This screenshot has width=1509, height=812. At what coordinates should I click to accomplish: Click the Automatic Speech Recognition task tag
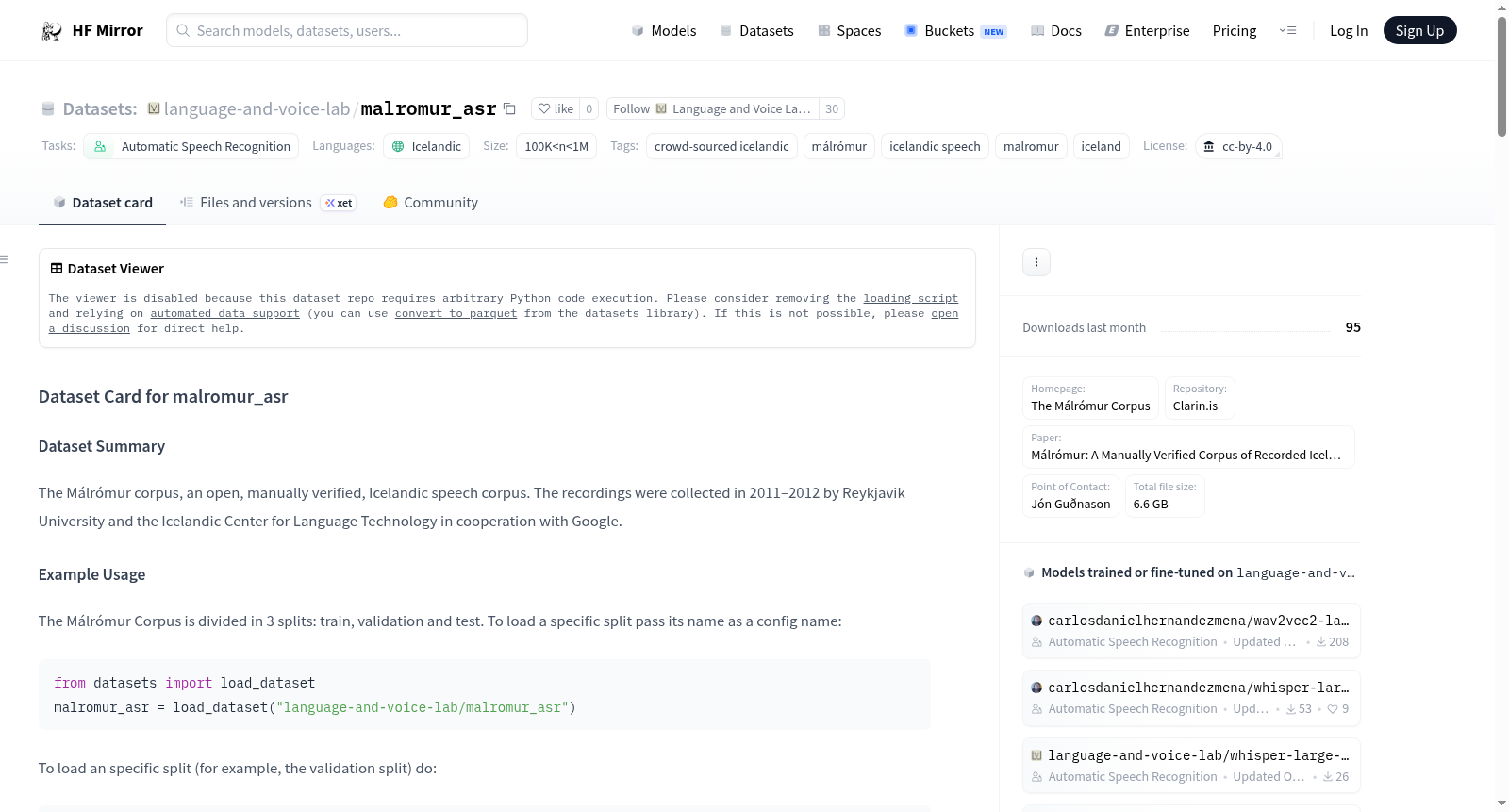[191, 146]
